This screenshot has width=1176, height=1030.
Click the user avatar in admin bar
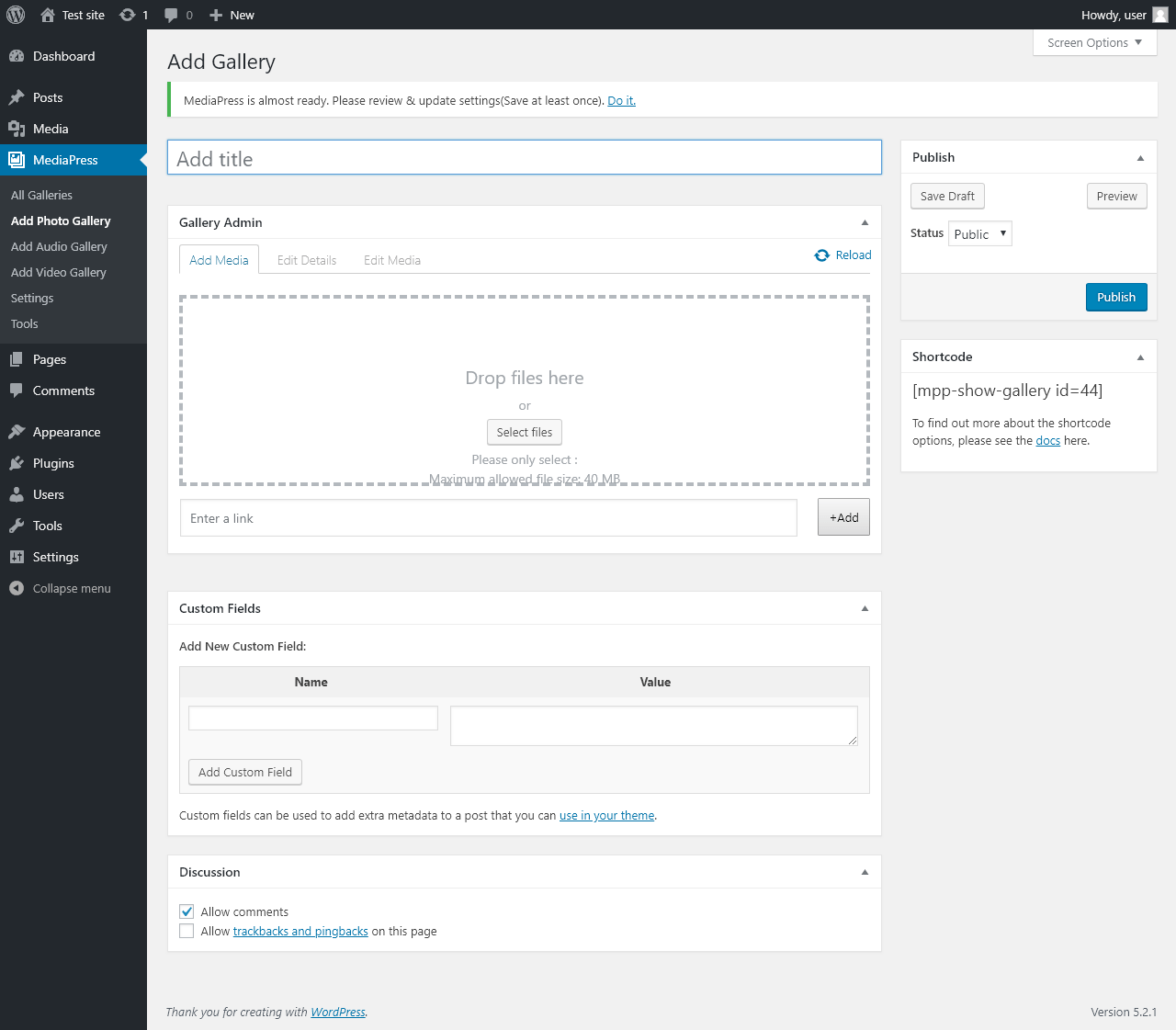[1160, 15]
